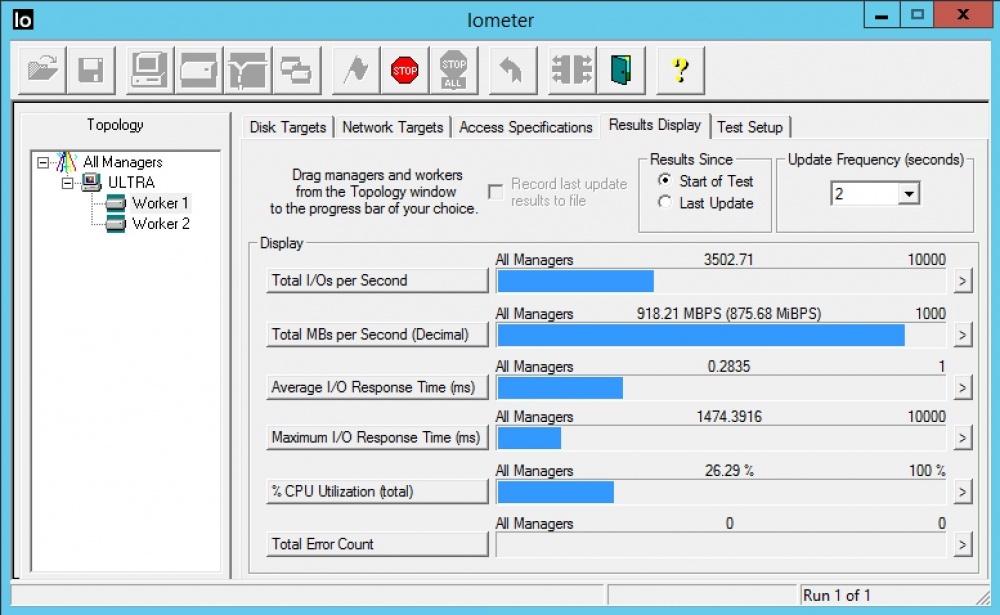
Task: Select Worker 2 in topology tree
Action: (x=161, y=224)
